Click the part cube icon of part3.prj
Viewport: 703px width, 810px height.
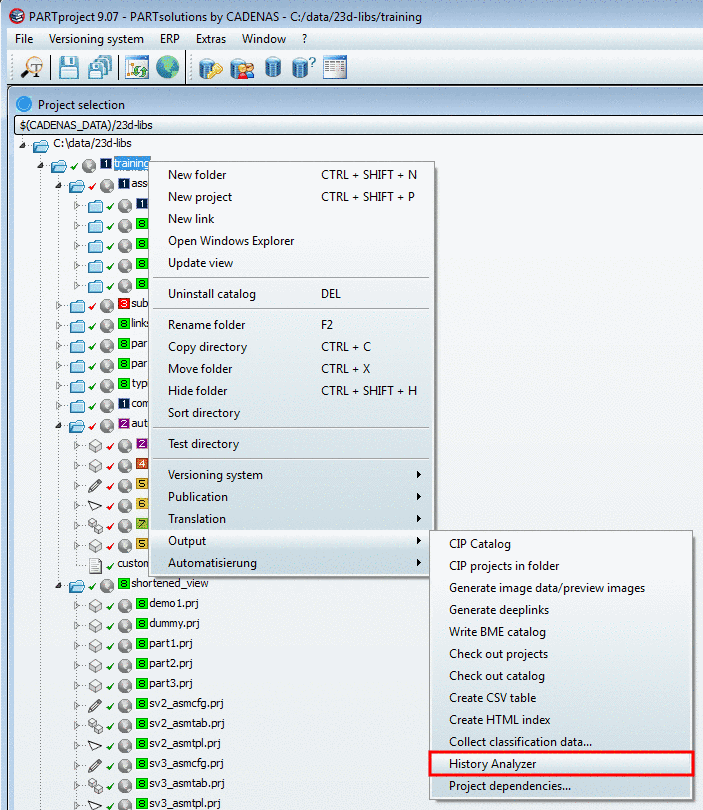coord(95,686)
